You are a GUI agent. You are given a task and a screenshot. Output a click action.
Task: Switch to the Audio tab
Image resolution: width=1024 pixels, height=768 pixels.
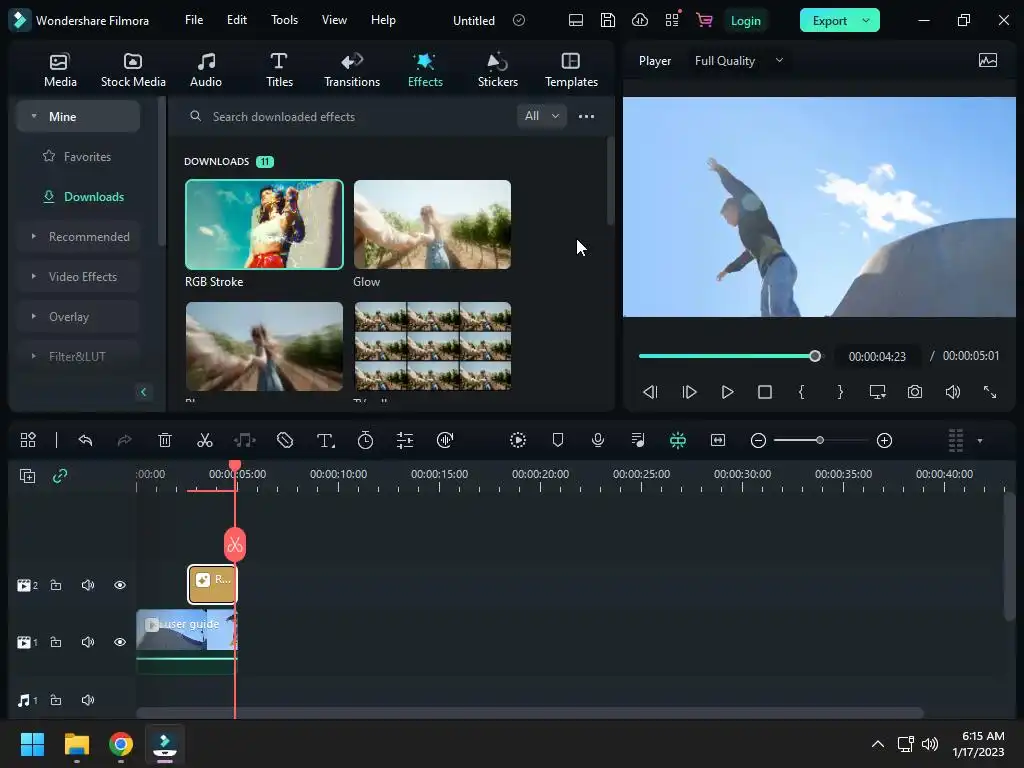click(x=206, y=70)
